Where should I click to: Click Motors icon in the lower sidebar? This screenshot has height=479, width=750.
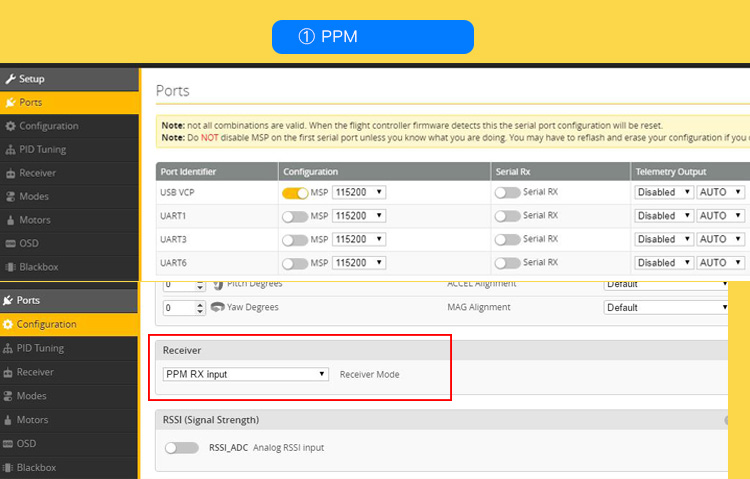[x=10, y=420]
